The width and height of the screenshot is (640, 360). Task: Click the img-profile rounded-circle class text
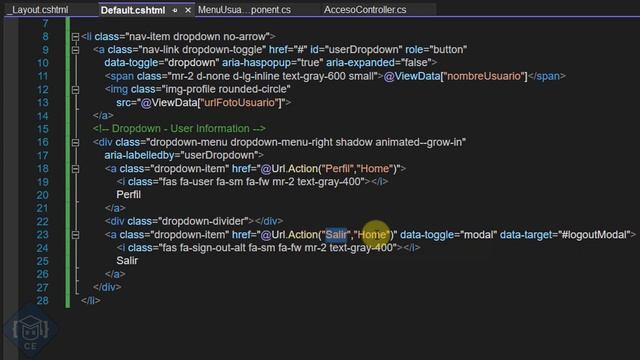click(227, 89)
